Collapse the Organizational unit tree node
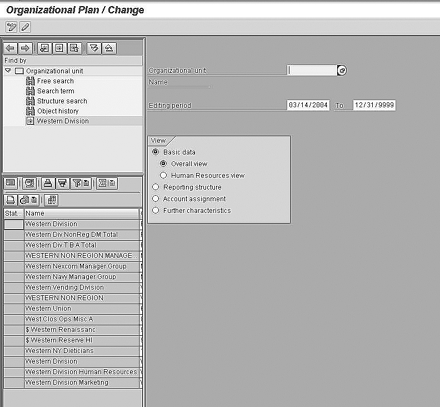Image resolution: width=440 pixels, height=407 pixels. point(8,71)
